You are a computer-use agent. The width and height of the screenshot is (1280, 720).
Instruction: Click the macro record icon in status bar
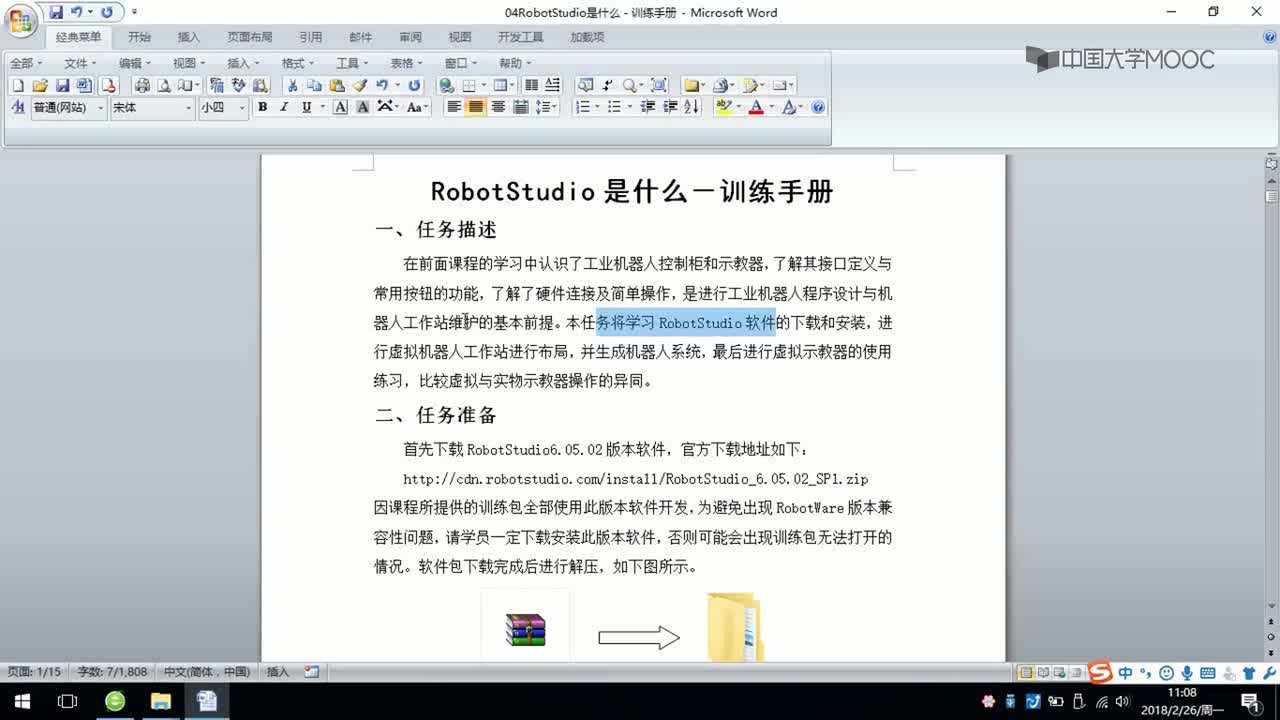tap(312, 672)
